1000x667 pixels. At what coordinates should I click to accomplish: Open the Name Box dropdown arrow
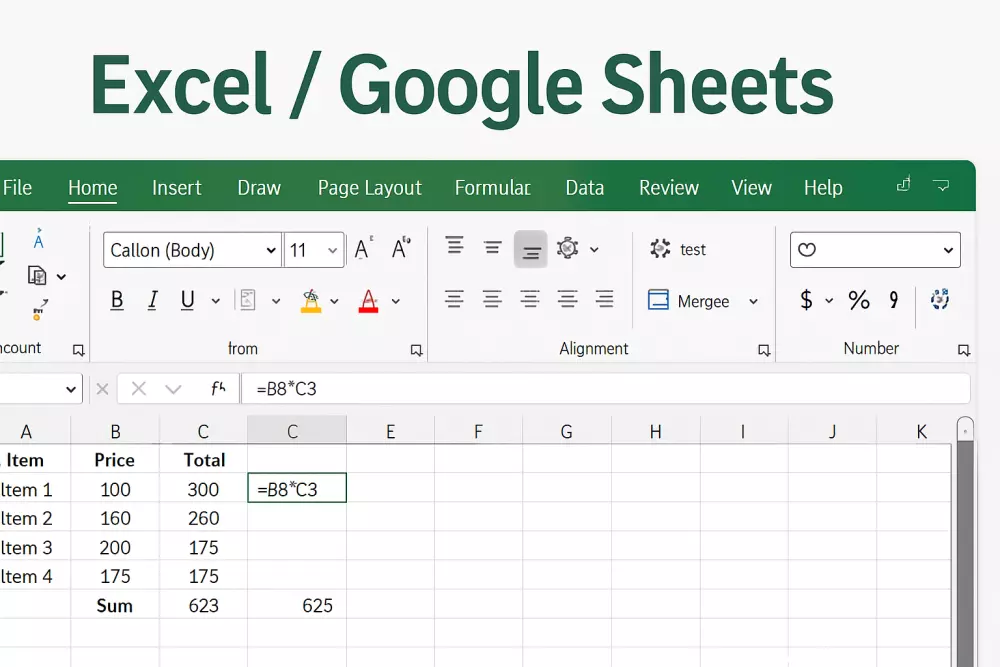pos(71,389)
